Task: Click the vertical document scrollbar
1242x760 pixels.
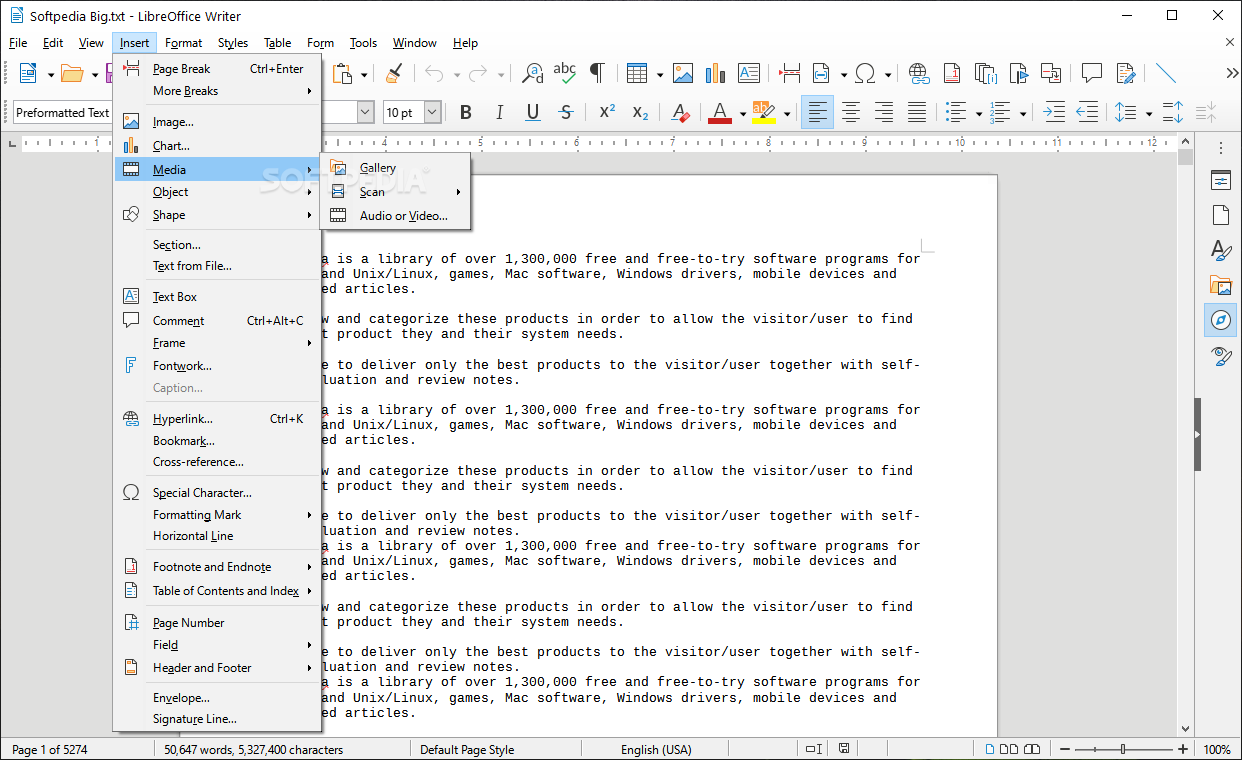Action: point(1185,436)
